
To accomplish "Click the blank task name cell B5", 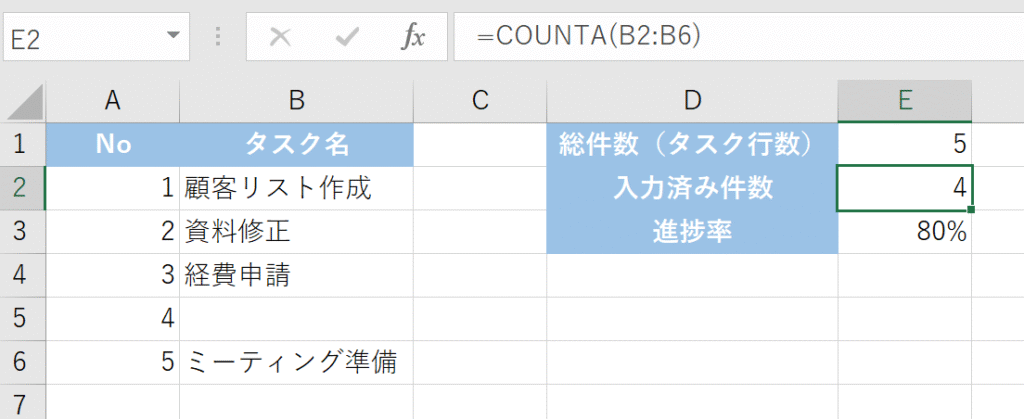I will pos(296,319).
